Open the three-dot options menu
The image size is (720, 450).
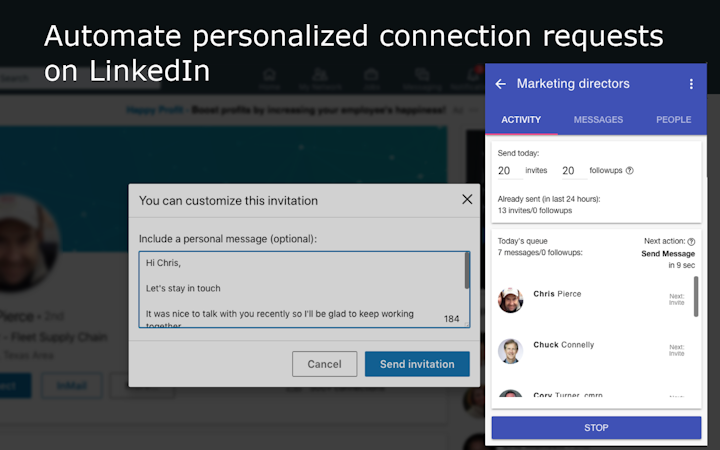pyautogui.click(x=691, y=84)
